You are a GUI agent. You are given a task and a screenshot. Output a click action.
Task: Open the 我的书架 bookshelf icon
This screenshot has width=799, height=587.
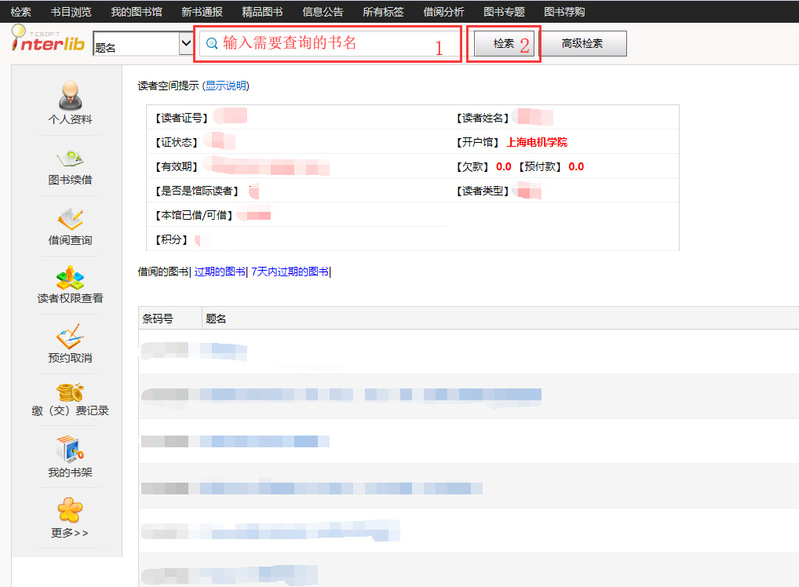click(x=69, y=448)
